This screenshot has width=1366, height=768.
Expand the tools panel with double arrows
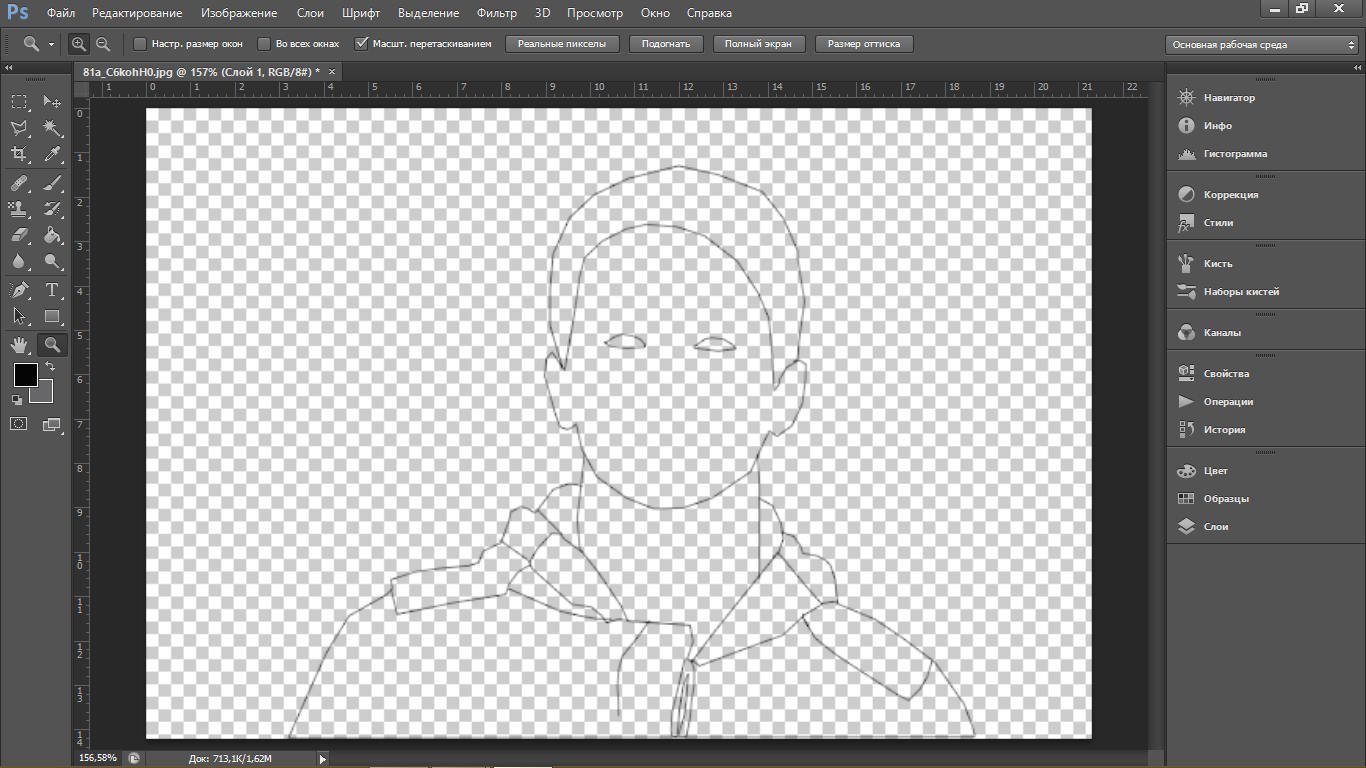[x=8, y=67]
